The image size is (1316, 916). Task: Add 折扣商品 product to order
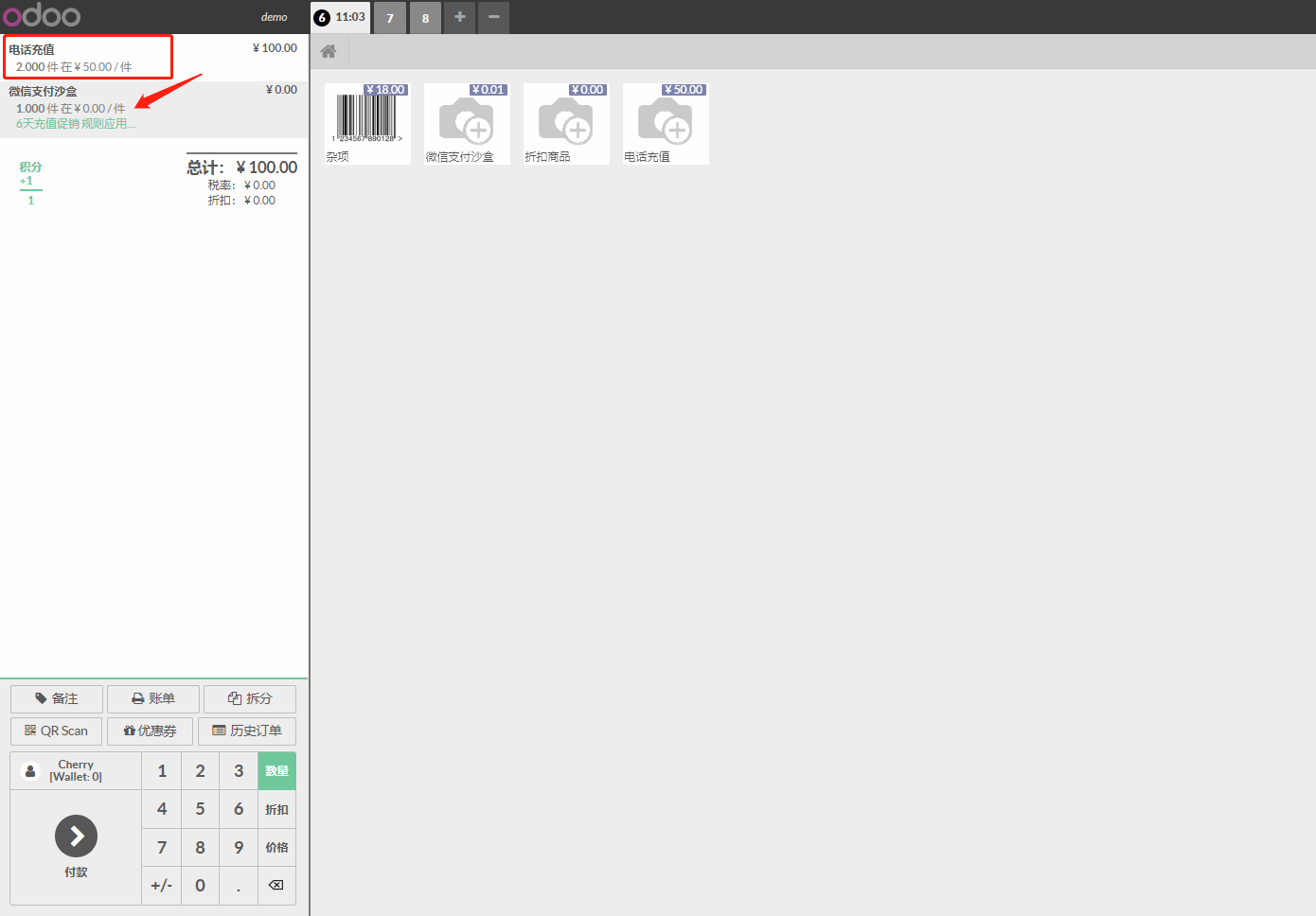pyautogui.click(x=566, y=123)
